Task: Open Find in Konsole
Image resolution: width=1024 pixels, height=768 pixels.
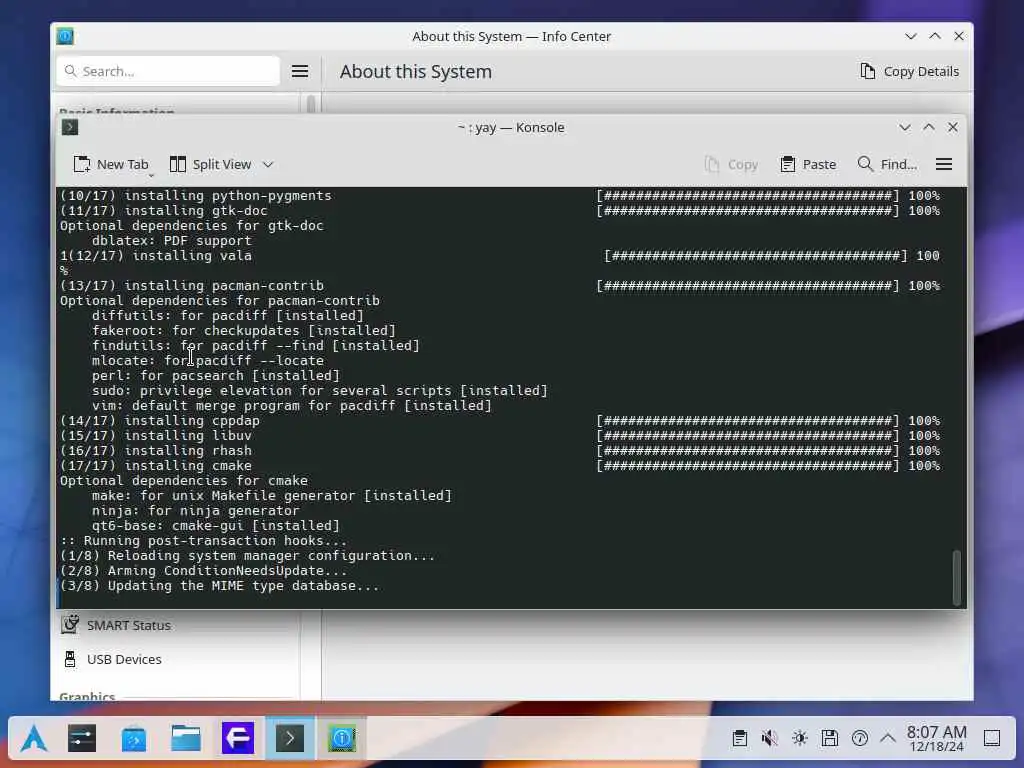Action: tap(887, 165)
